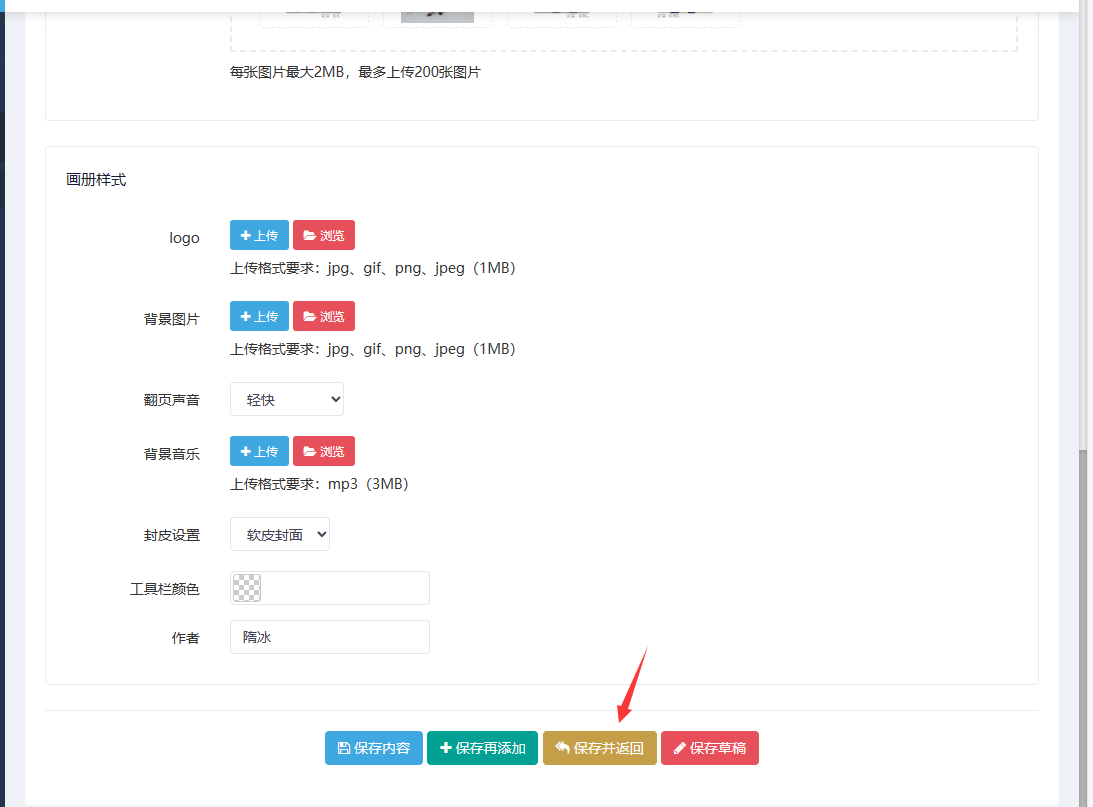Browse files for the logo
This screenshot has height=807, width=1093.
coord(324,235)
